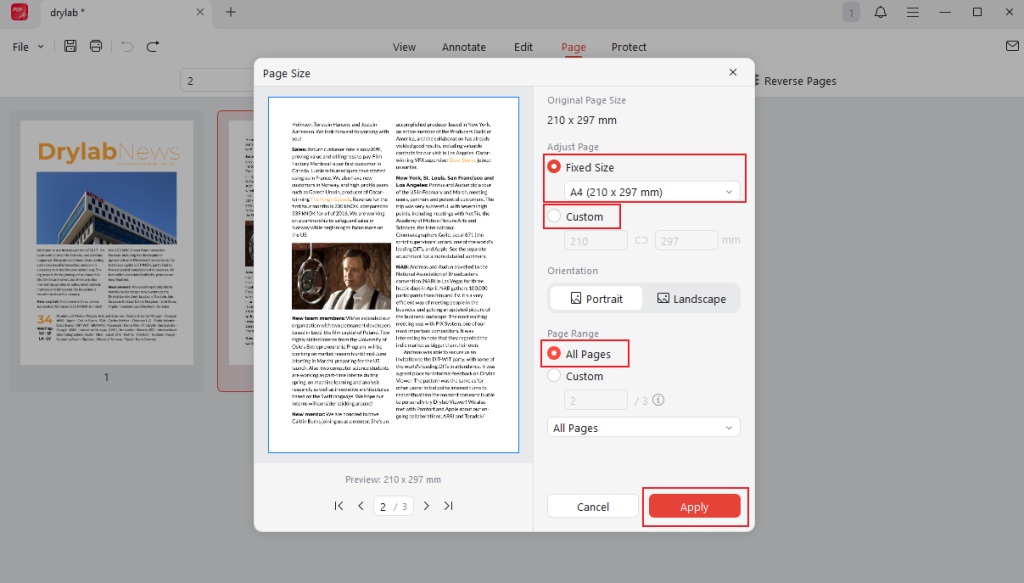Open the All Pages range dropdown
The image size is (1024, 583).
click(x=644, y=427)
